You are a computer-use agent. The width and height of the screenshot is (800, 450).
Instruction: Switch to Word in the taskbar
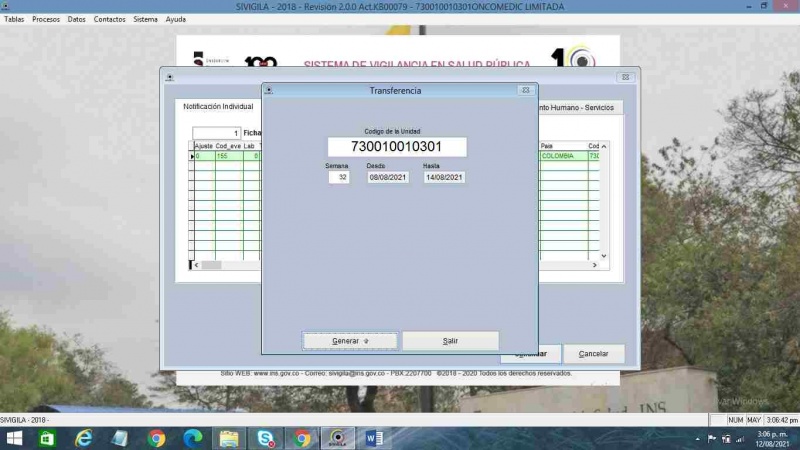pos(375,438)
